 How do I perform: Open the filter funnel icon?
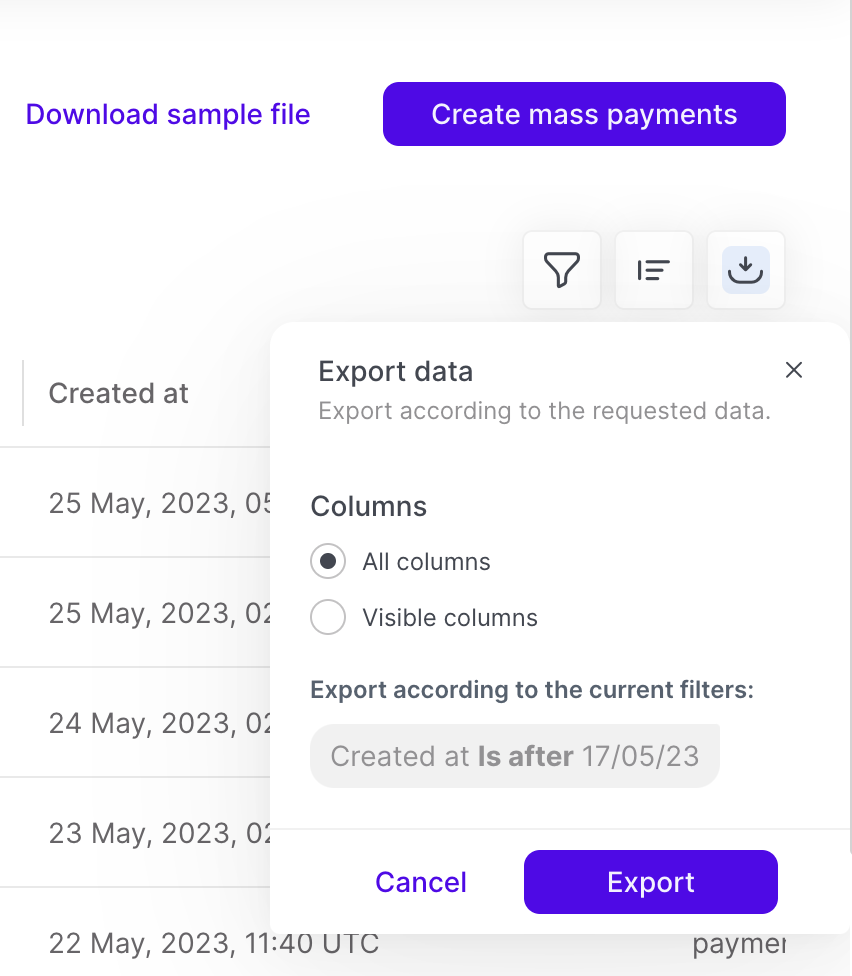pos(562,270)
